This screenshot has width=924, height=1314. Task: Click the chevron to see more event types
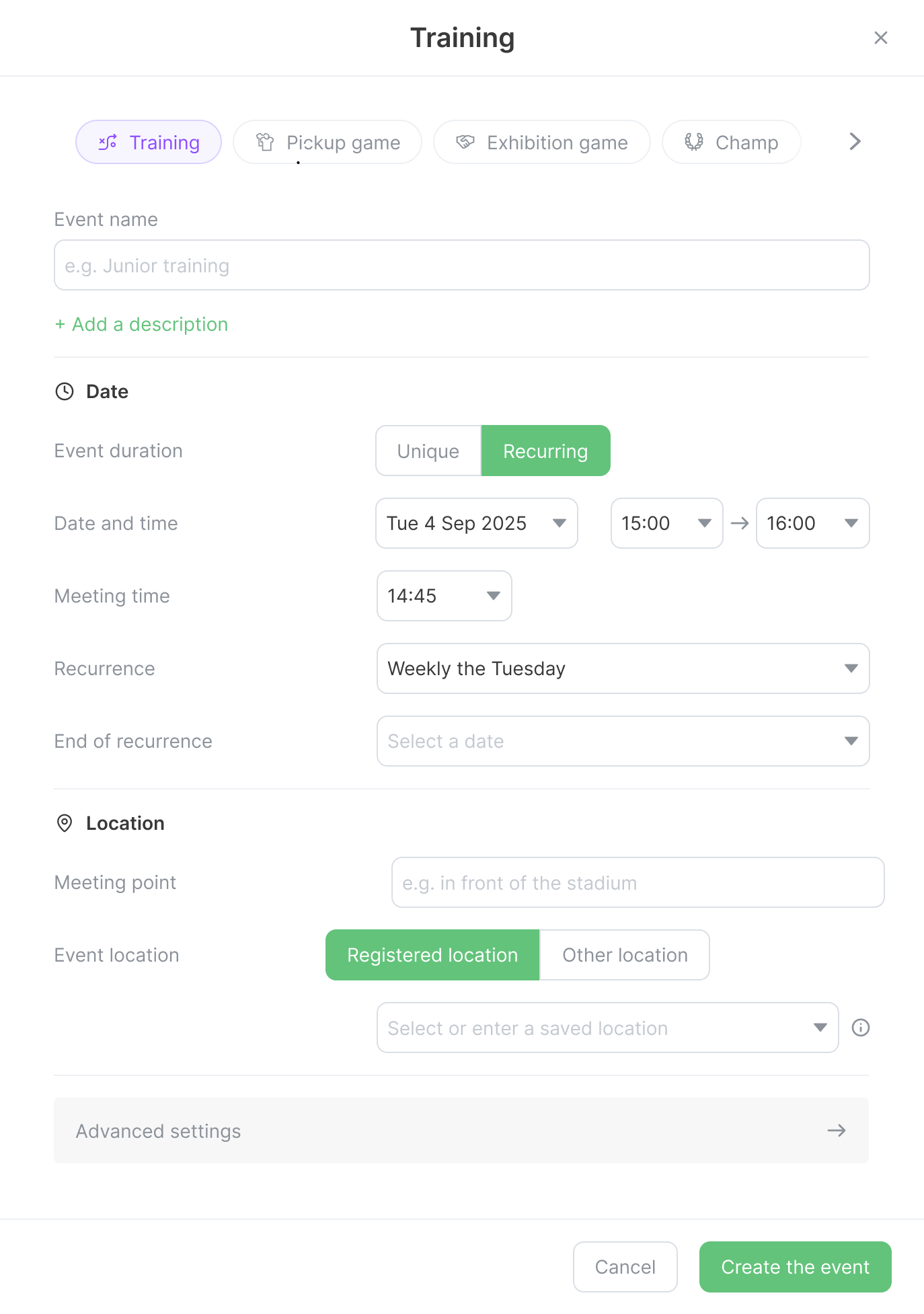854,142
